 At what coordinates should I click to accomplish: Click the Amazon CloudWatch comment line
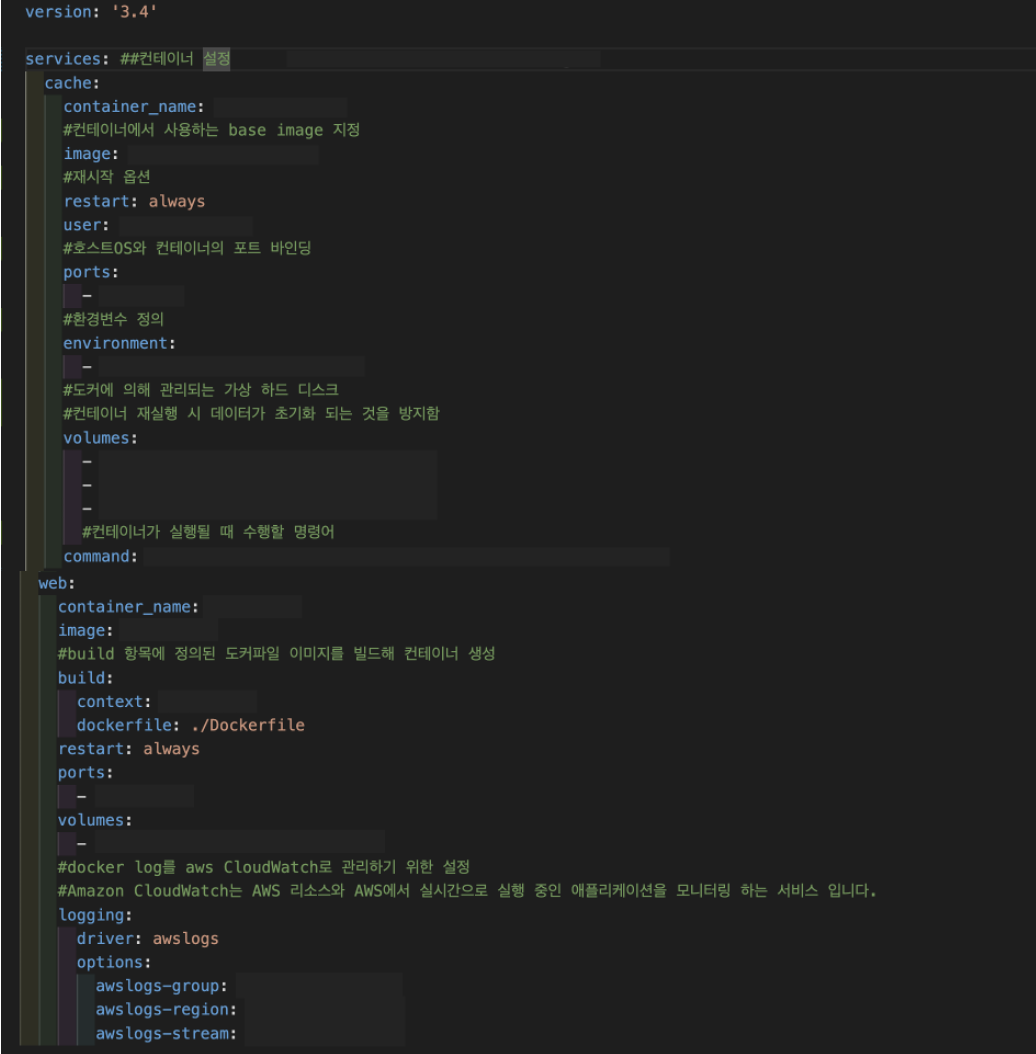pyautogui.click(x=300, y=892)
